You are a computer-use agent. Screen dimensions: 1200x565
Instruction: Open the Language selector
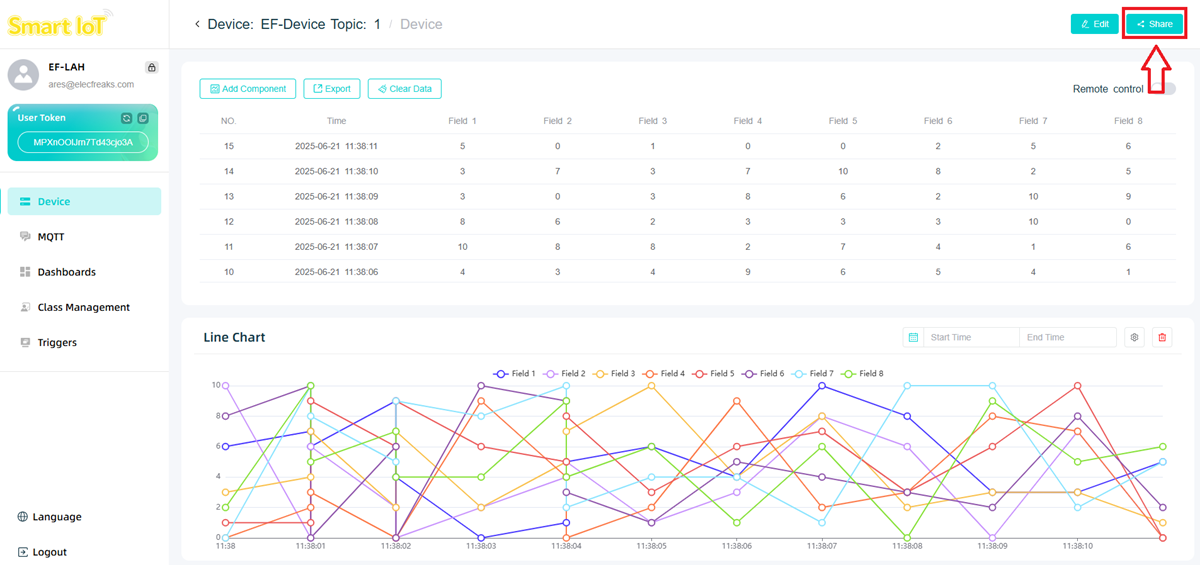pos(50,517)
